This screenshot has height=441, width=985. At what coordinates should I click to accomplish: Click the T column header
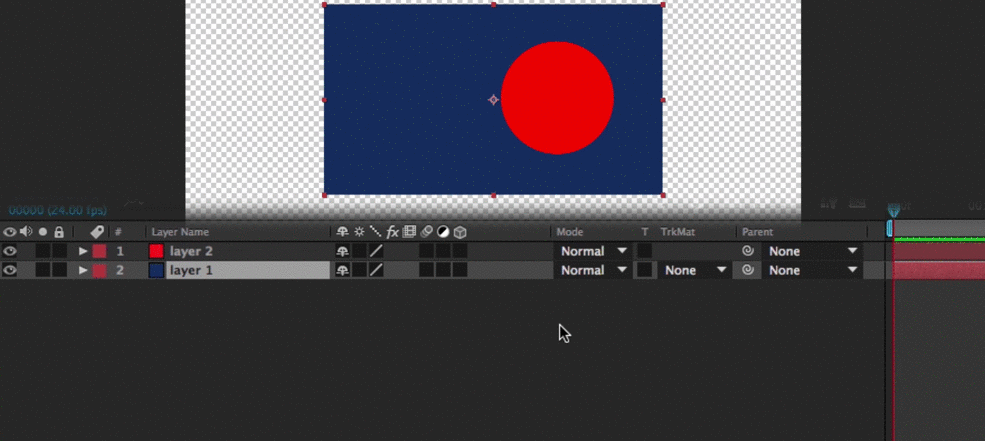[x=645, y=232]
